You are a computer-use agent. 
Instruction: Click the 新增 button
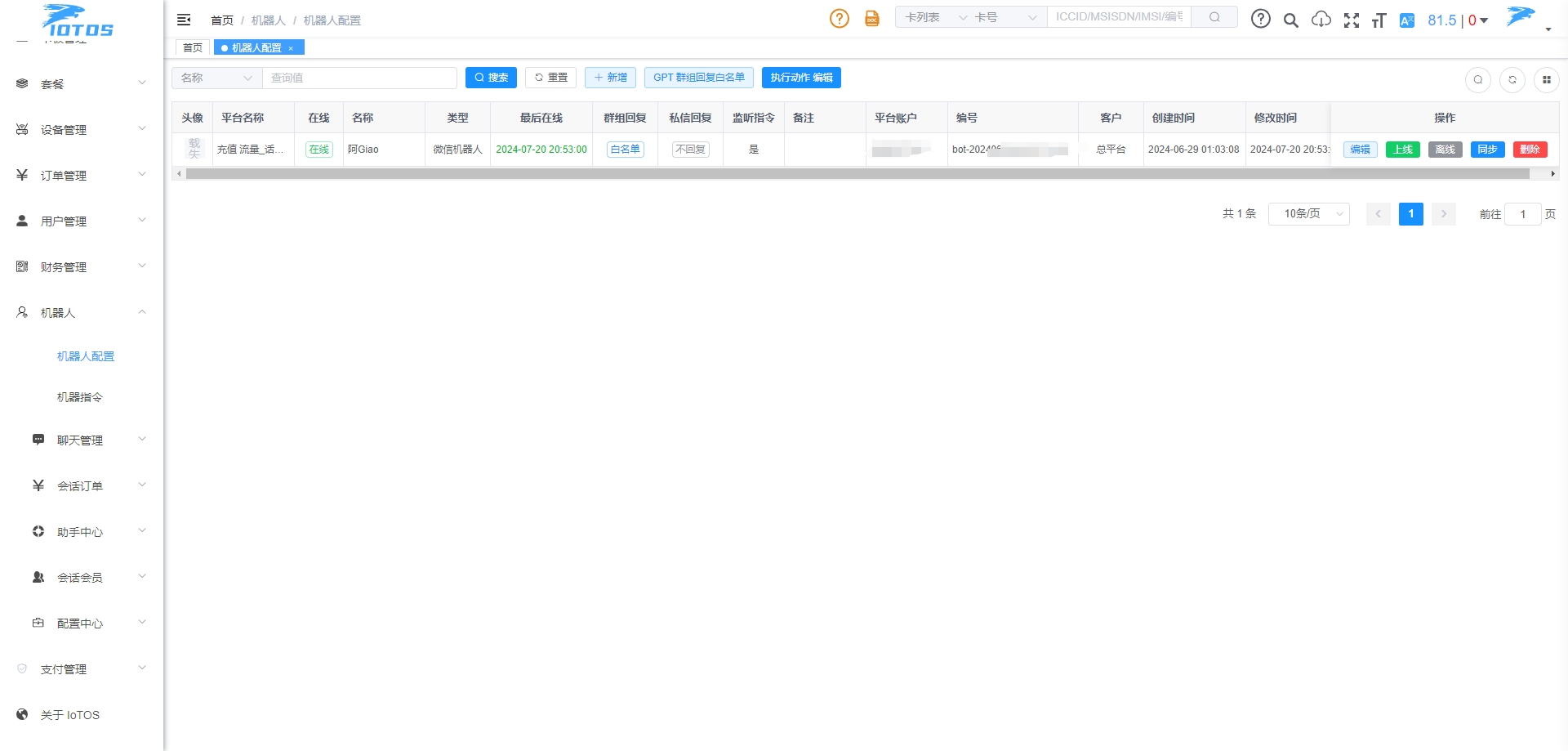click(611, 78)
